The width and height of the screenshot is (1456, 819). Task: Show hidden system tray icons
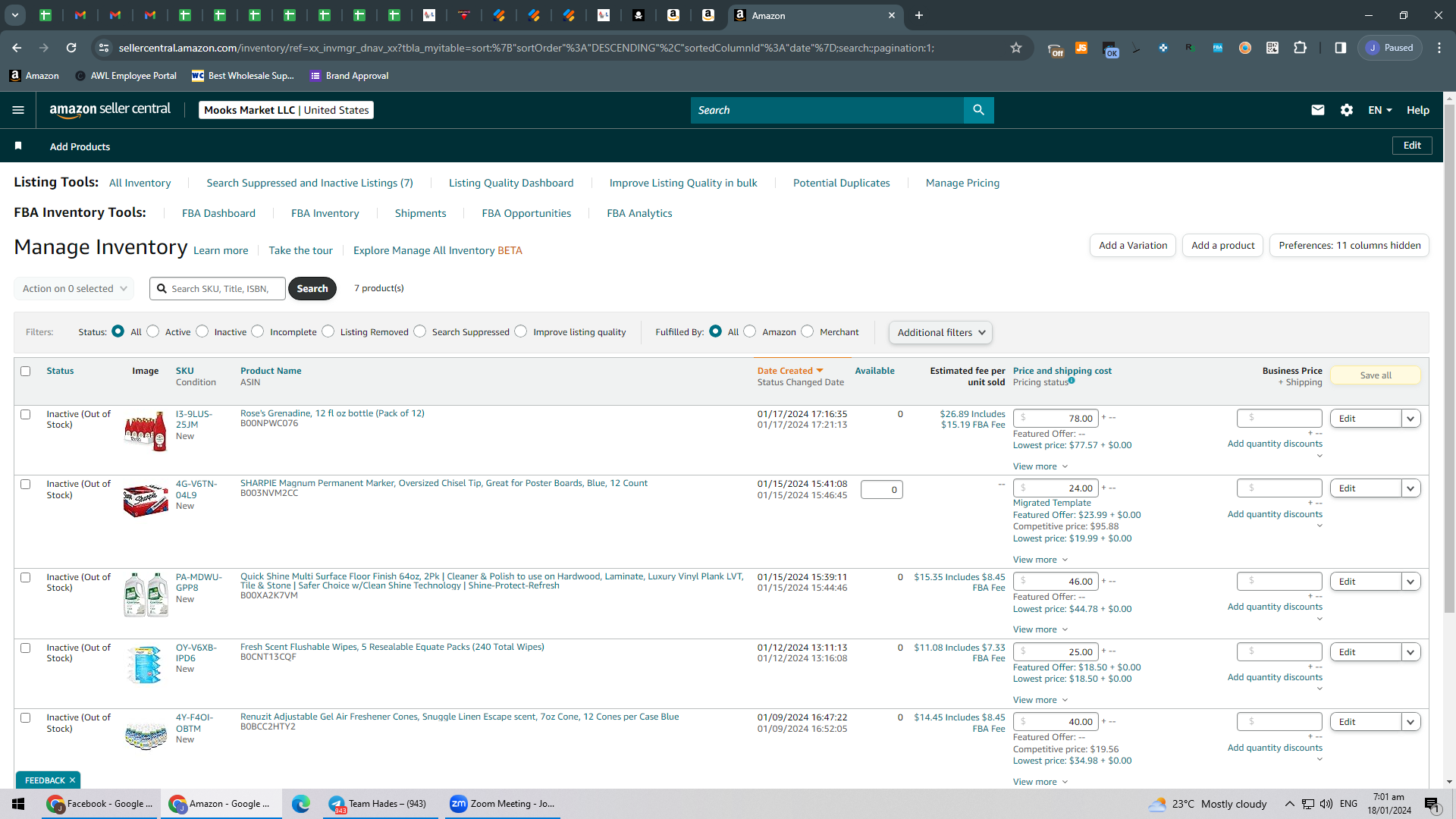pos(1289,804)
